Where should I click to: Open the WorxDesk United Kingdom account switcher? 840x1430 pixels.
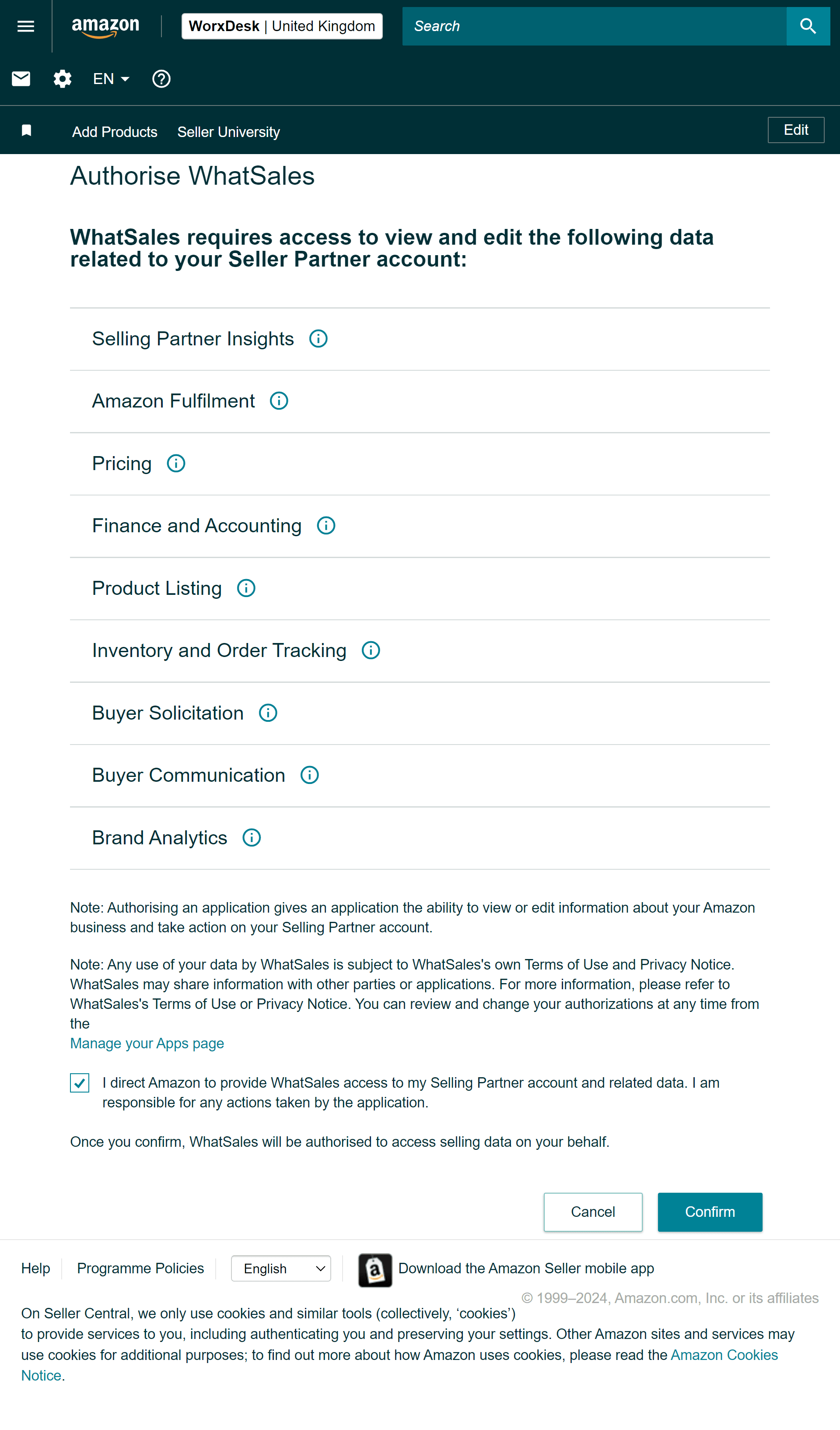pos(282,26)
